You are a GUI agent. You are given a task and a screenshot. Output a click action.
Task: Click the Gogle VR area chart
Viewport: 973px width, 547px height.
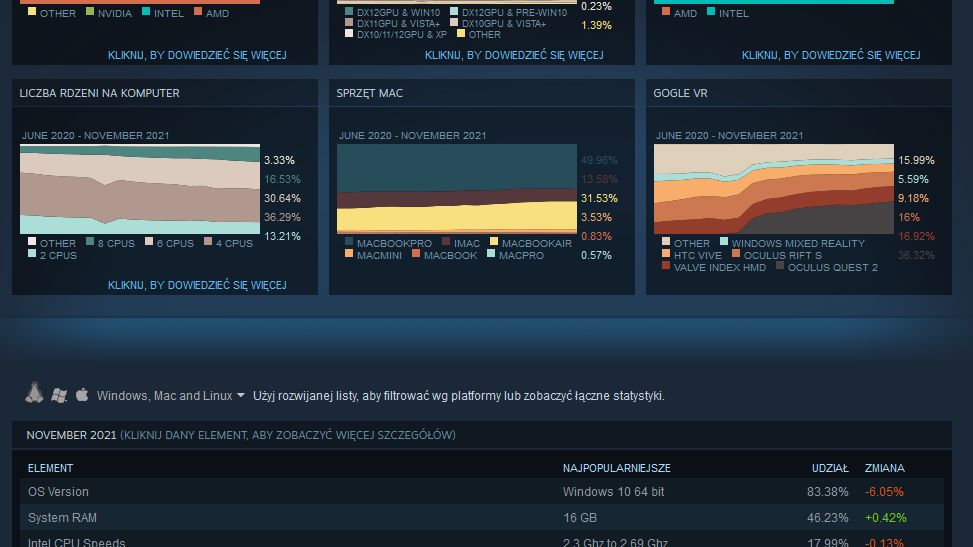click(x=774, y=189)
